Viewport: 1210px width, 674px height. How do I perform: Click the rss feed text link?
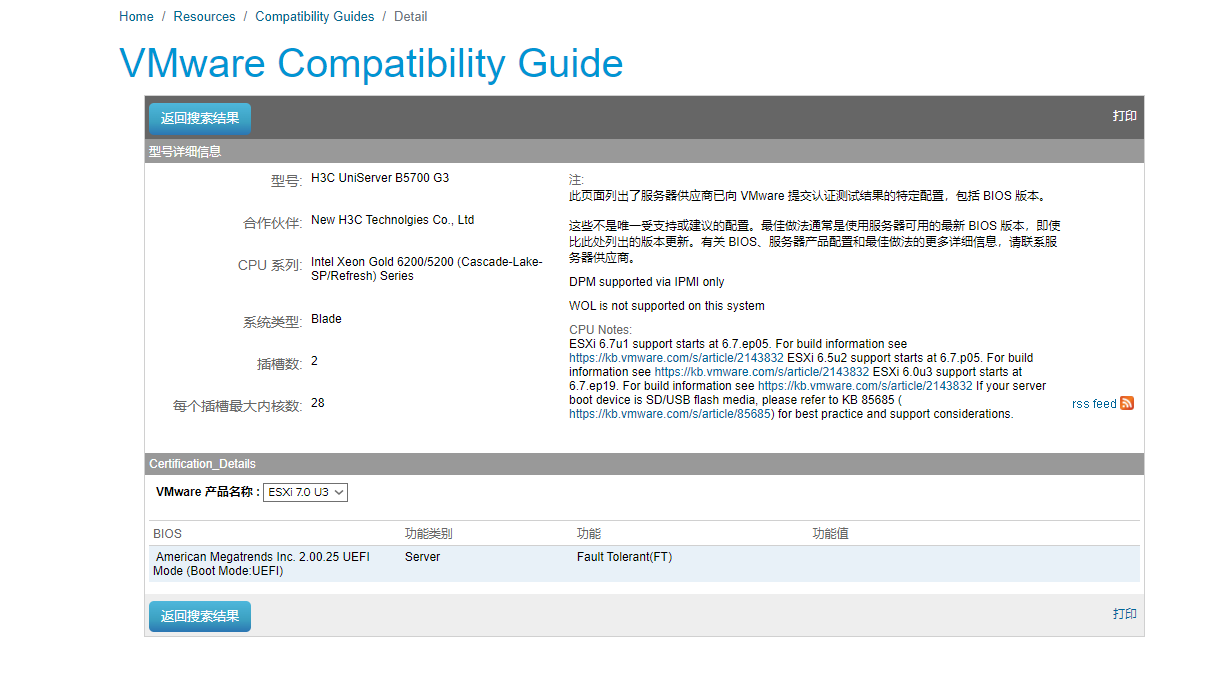pyautogui.click(x=1094, y=404)
